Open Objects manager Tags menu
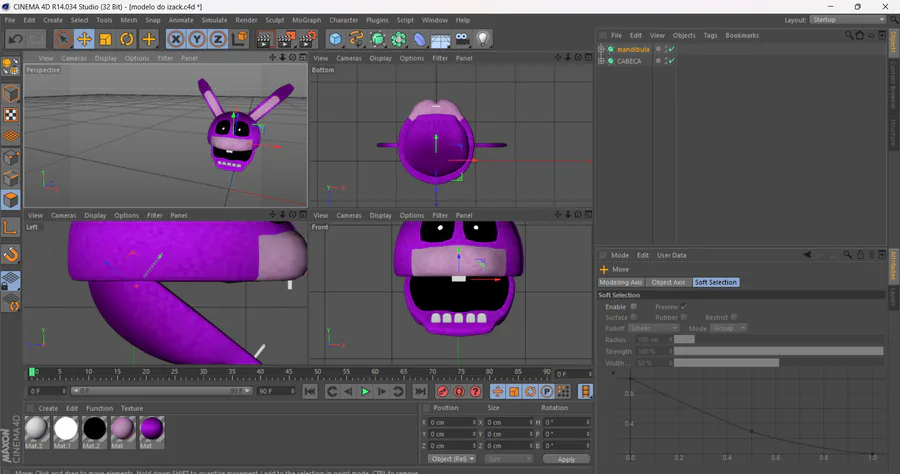This screenshot has width=900, height=474. click(710, 36)
